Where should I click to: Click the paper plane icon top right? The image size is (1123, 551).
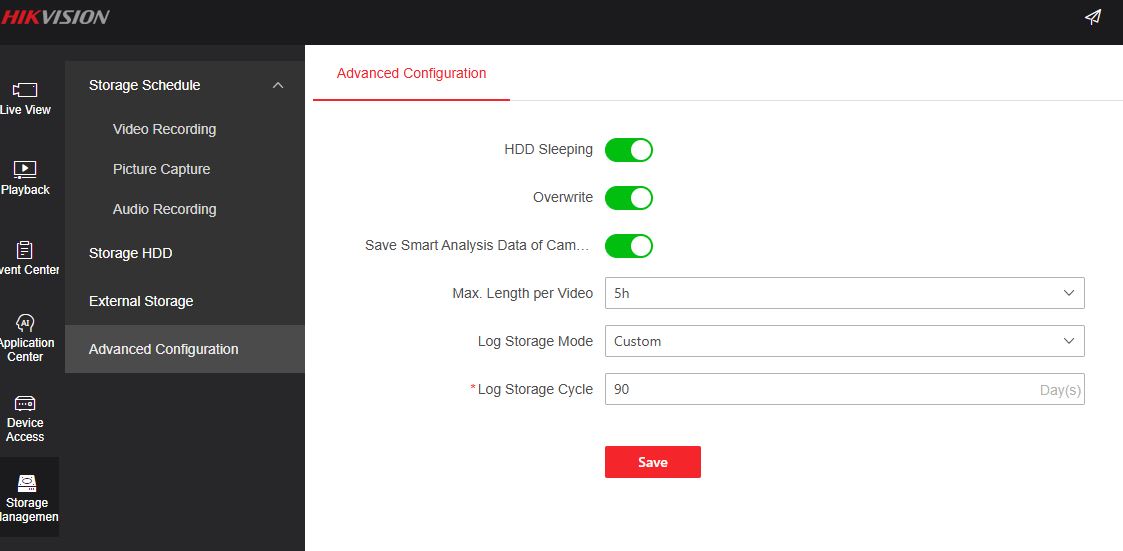point(1093,17)
